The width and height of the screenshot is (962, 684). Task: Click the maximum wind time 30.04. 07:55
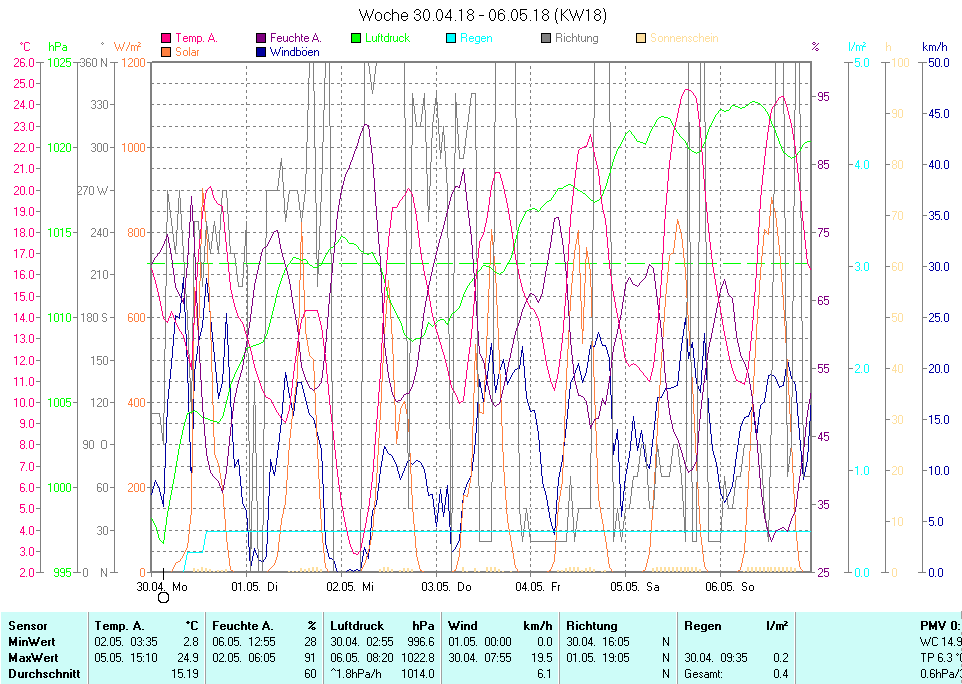click(480, 658)
